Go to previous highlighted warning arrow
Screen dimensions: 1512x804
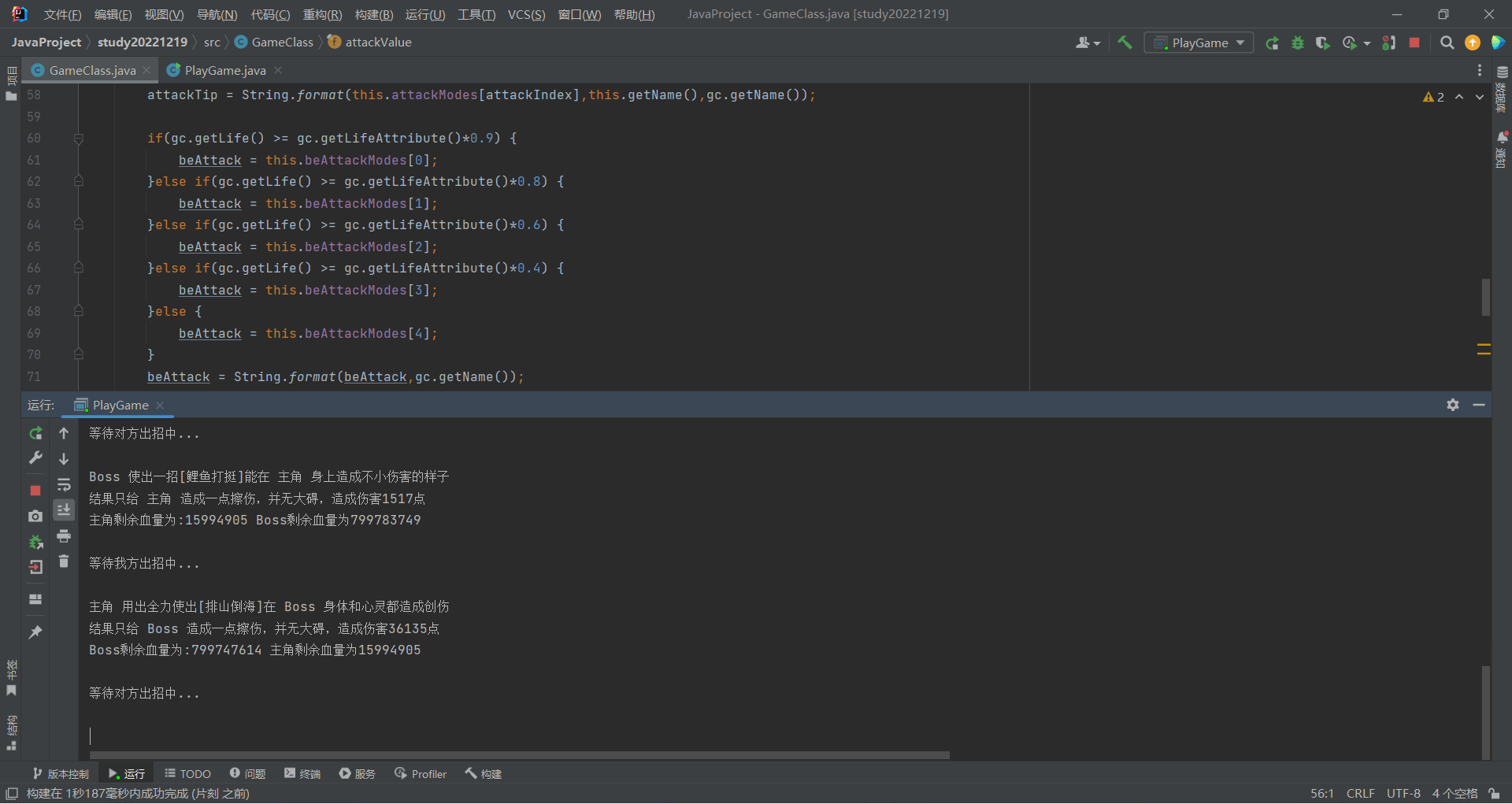[x=1459, y=97]
